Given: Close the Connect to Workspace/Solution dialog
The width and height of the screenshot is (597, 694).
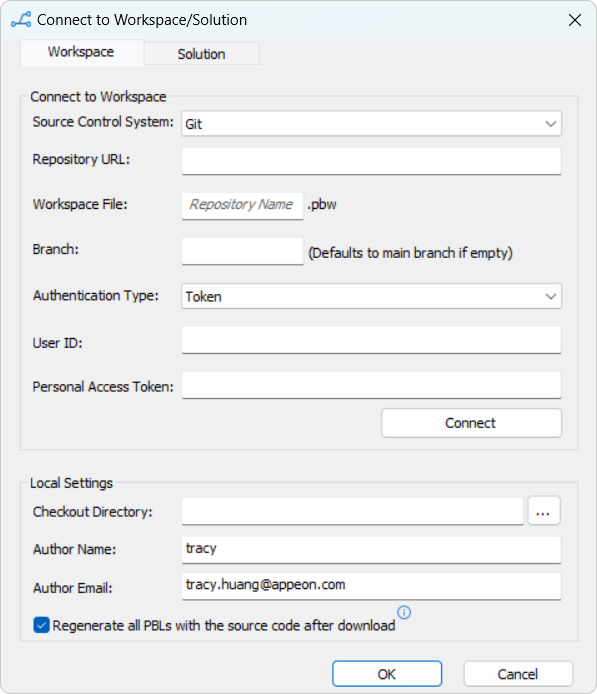Looking at the screenshot, I should (574, 20).
